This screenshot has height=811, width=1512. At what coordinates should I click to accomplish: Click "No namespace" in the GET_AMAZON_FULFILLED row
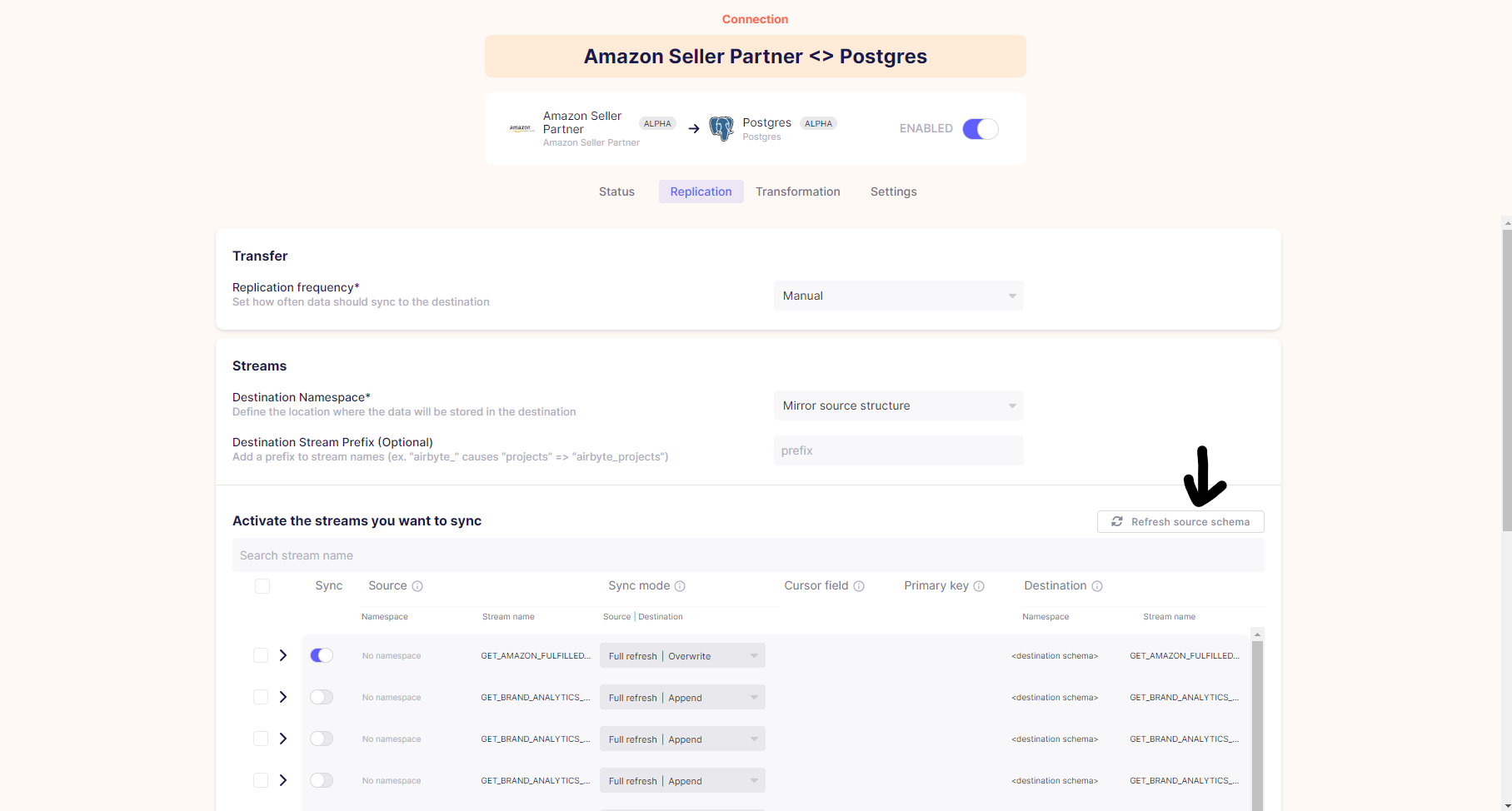click(x=392, y=656)
